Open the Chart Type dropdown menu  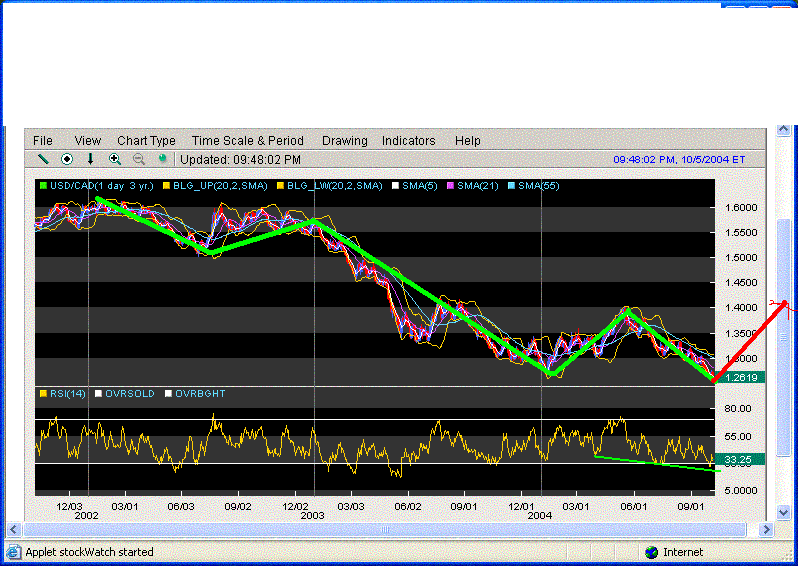[146, 141]
